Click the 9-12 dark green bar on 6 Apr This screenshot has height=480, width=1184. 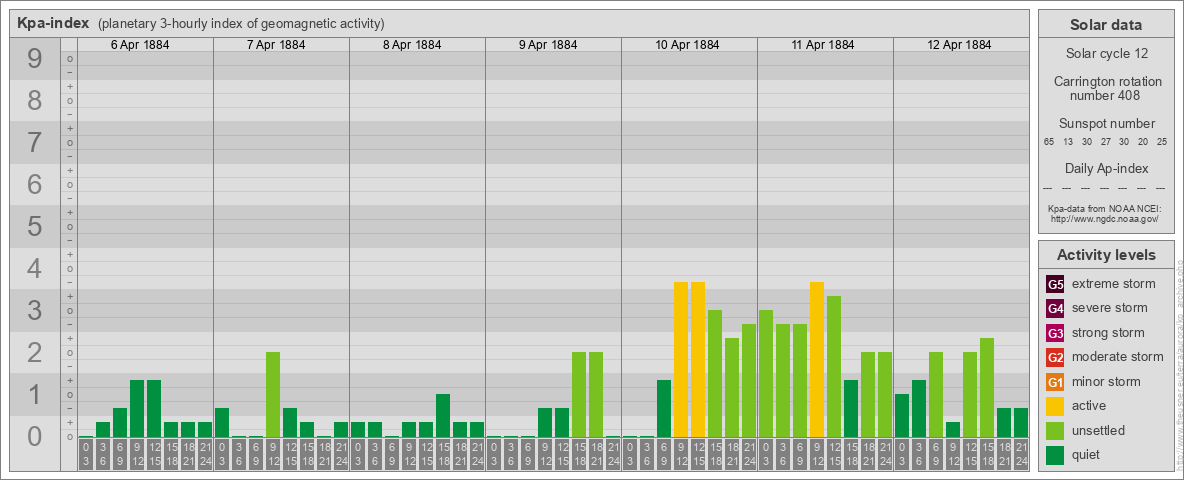coord(137,408)
